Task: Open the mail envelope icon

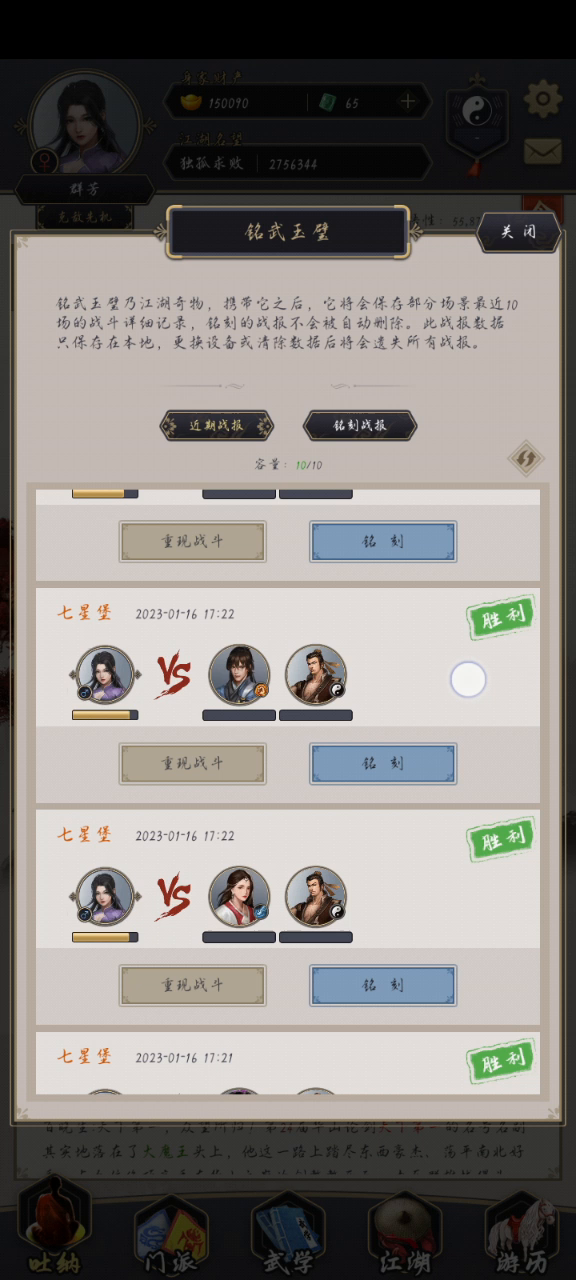Action: pos(543,151)
